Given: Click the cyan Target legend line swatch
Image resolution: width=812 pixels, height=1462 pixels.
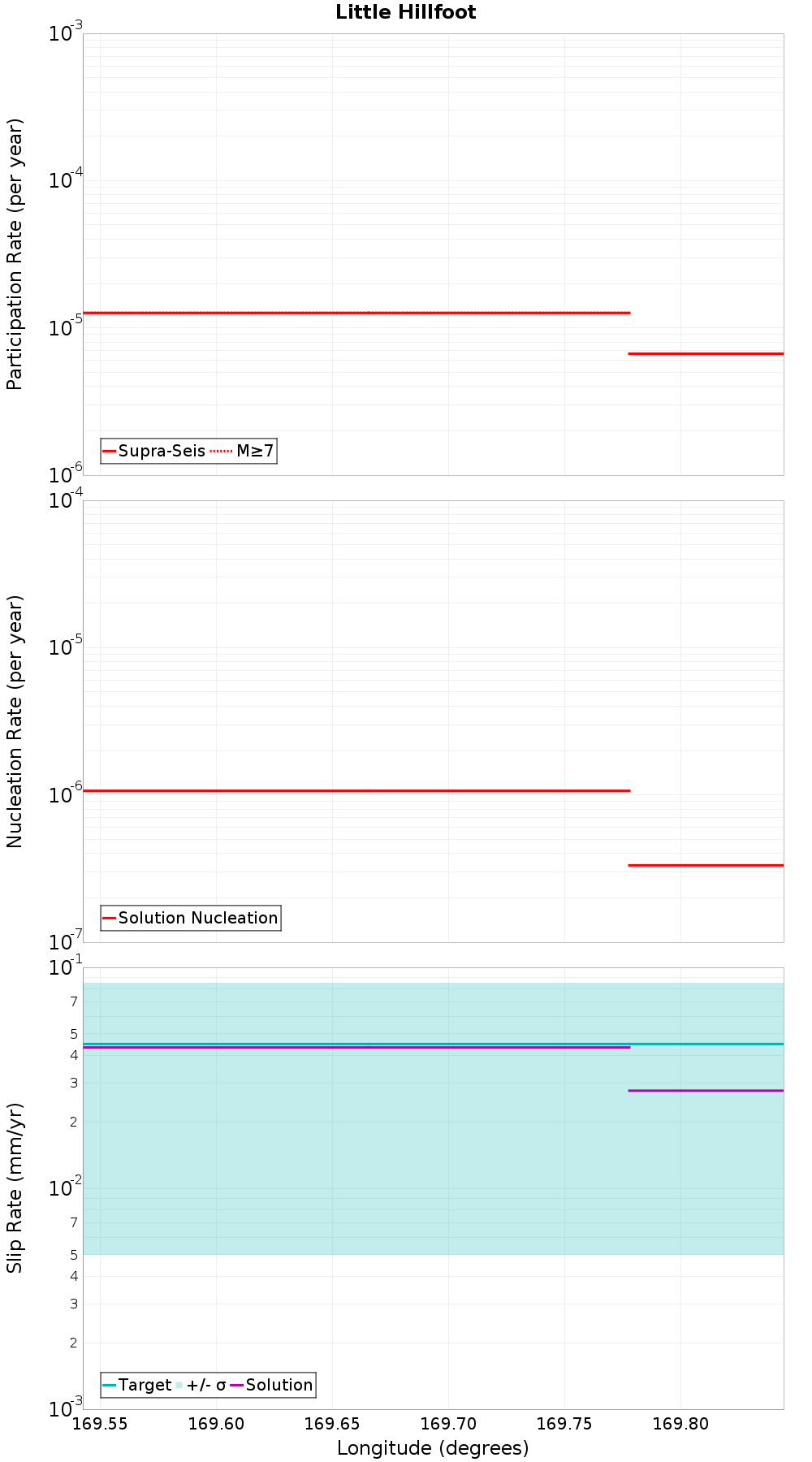Looking at the screenshot, I should tap(110, 1385).
